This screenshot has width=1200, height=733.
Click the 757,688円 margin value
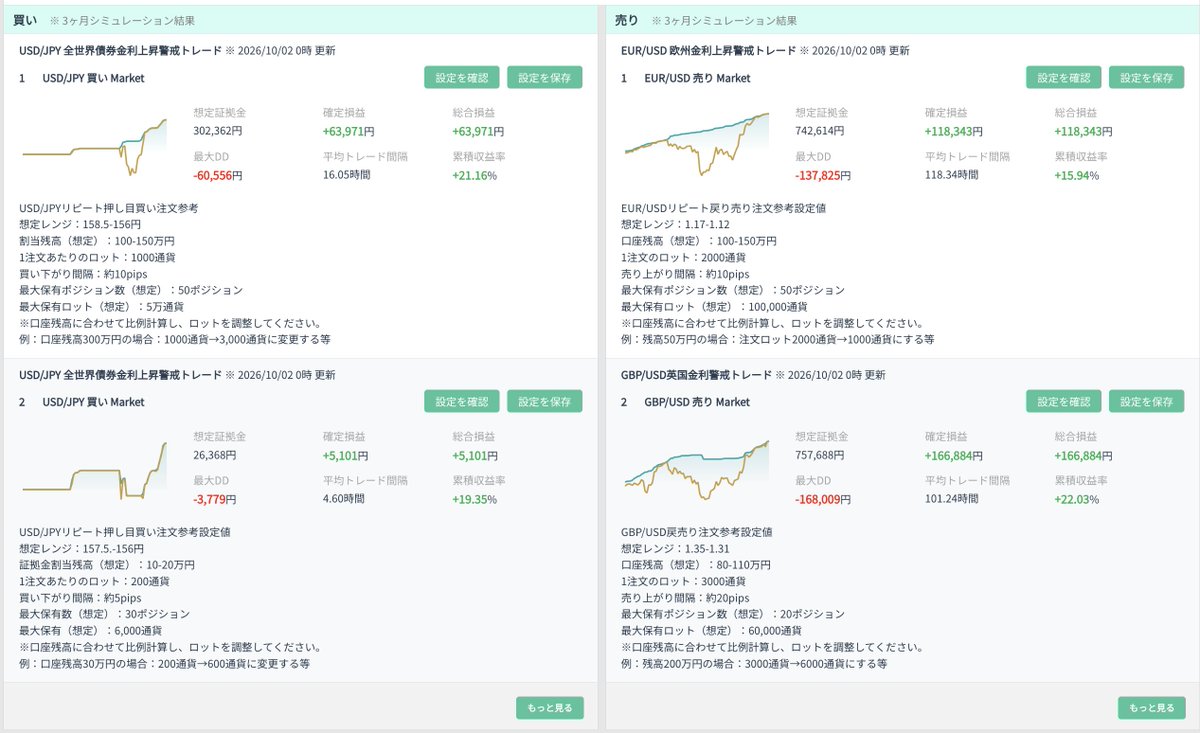[821, 455]
